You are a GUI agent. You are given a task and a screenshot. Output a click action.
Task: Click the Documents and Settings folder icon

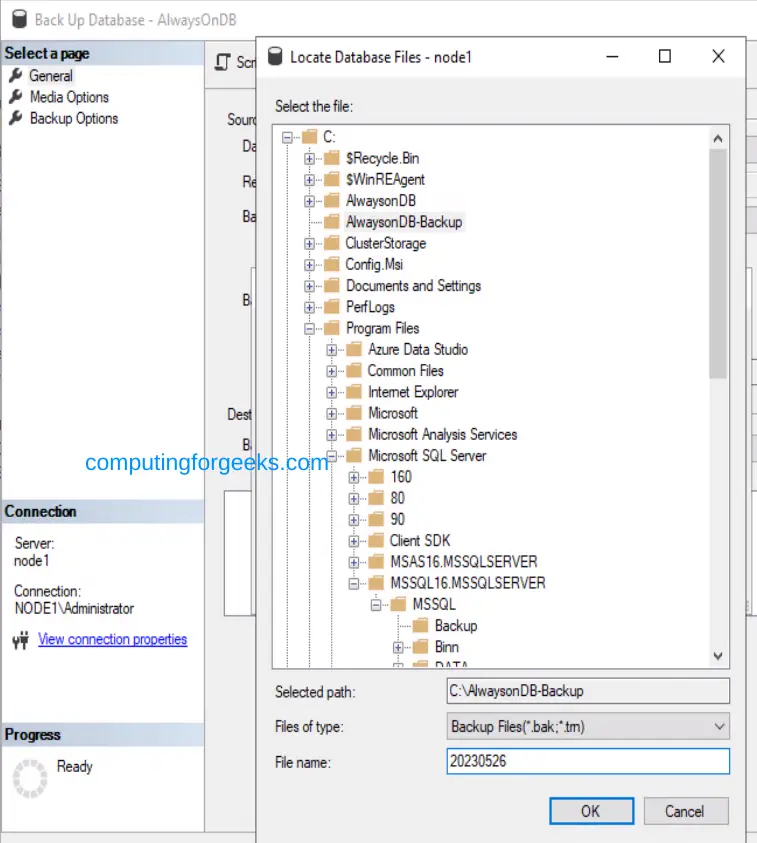click(332, 285)
